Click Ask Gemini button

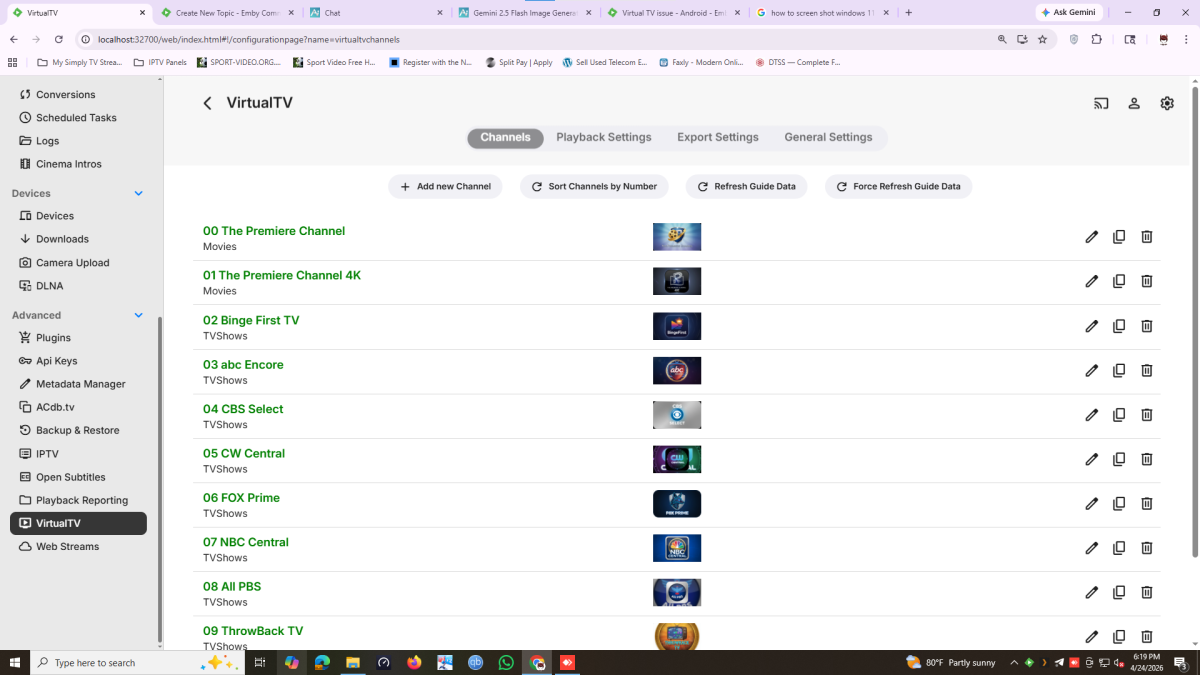(x=1069, y=13)
